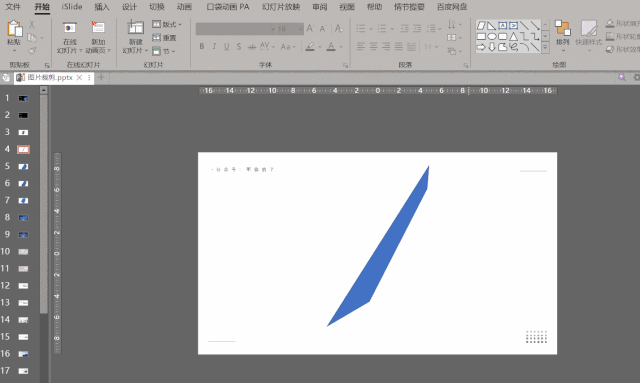Open the font name combo box
The height and width of the screenshot is (383, 640).
[x=236, y=29]
